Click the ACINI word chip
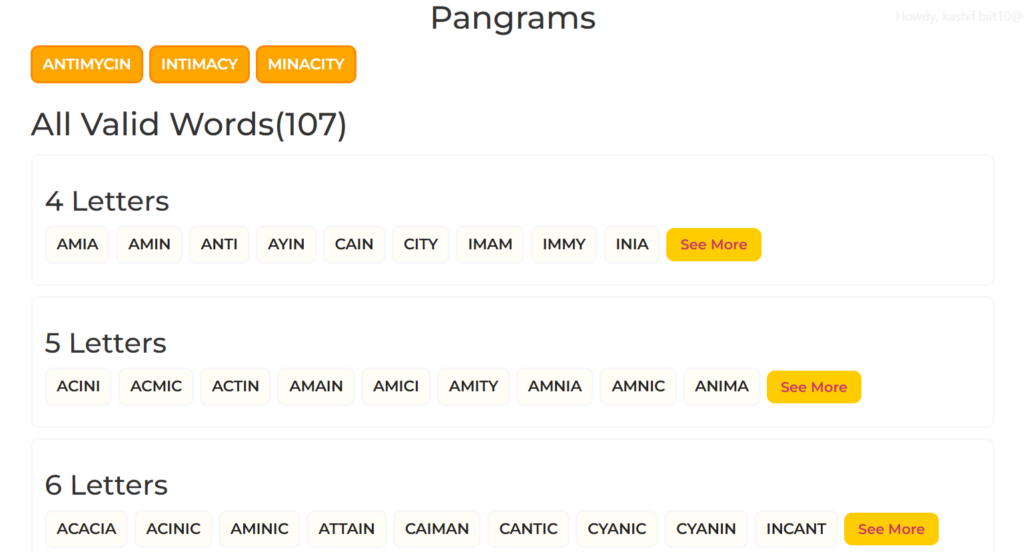The width and height of the screenshot is (1024, 552). tap(78, 386)
